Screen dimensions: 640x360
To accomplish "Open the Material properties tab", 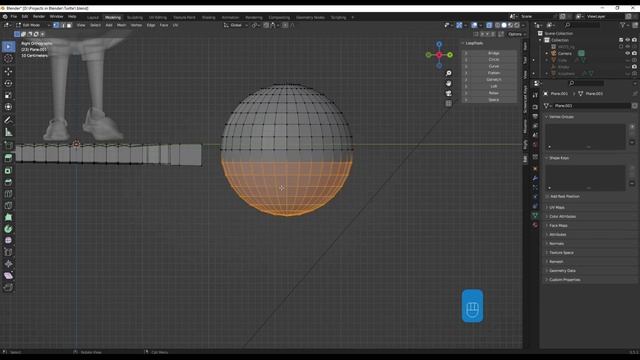I will 535,225.
